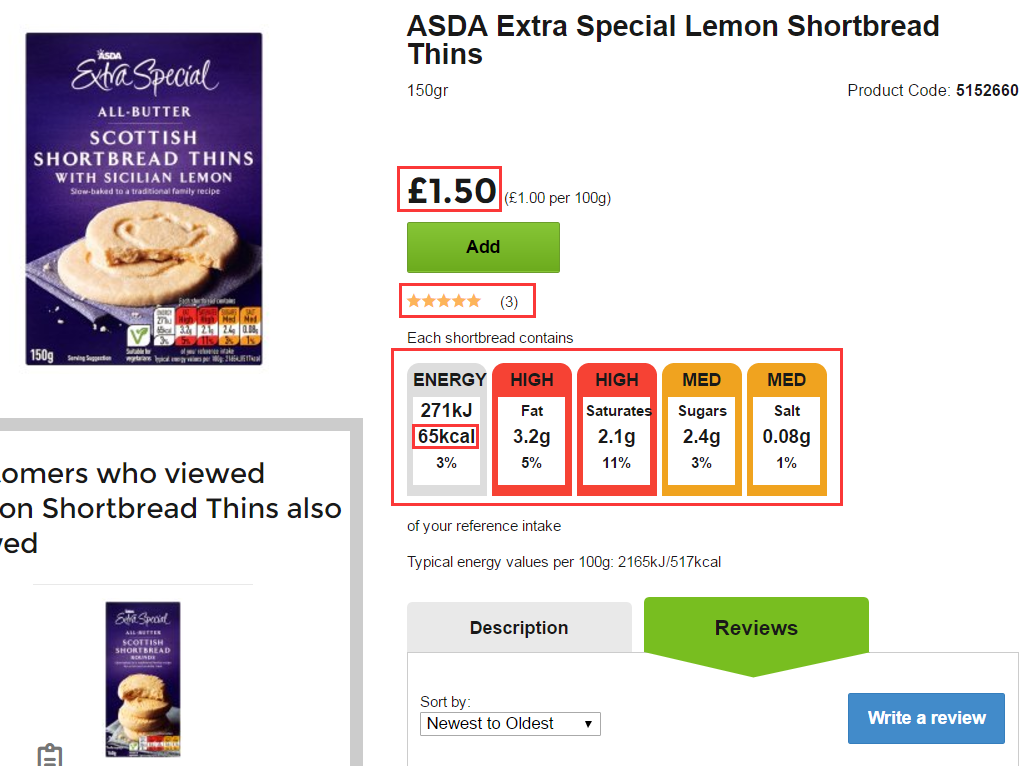Select the HIGH Fat nutrition badge
The image size is (1031, 766).
click(x=531, y=427)
